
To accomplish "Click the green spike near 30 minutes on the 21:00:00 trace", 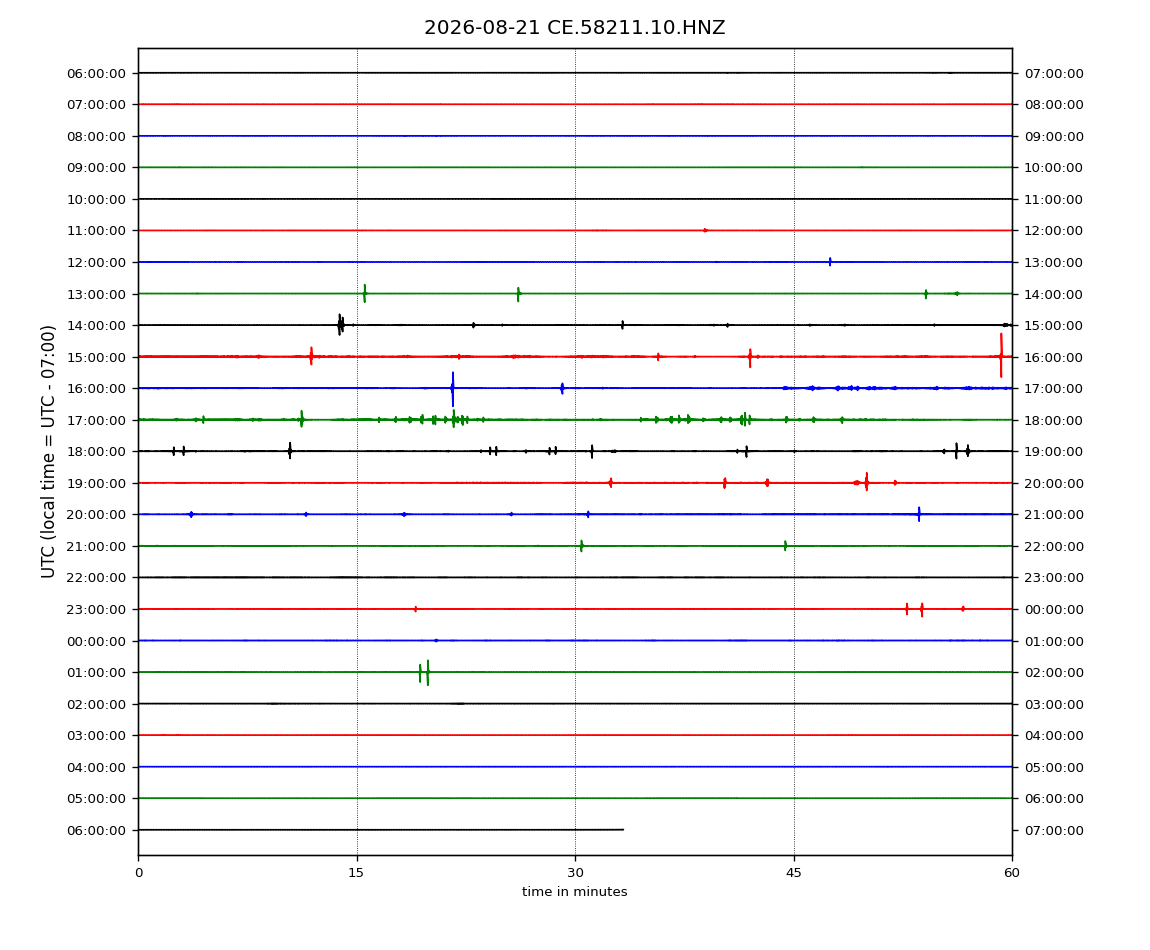I will click(x=582, y=546).
